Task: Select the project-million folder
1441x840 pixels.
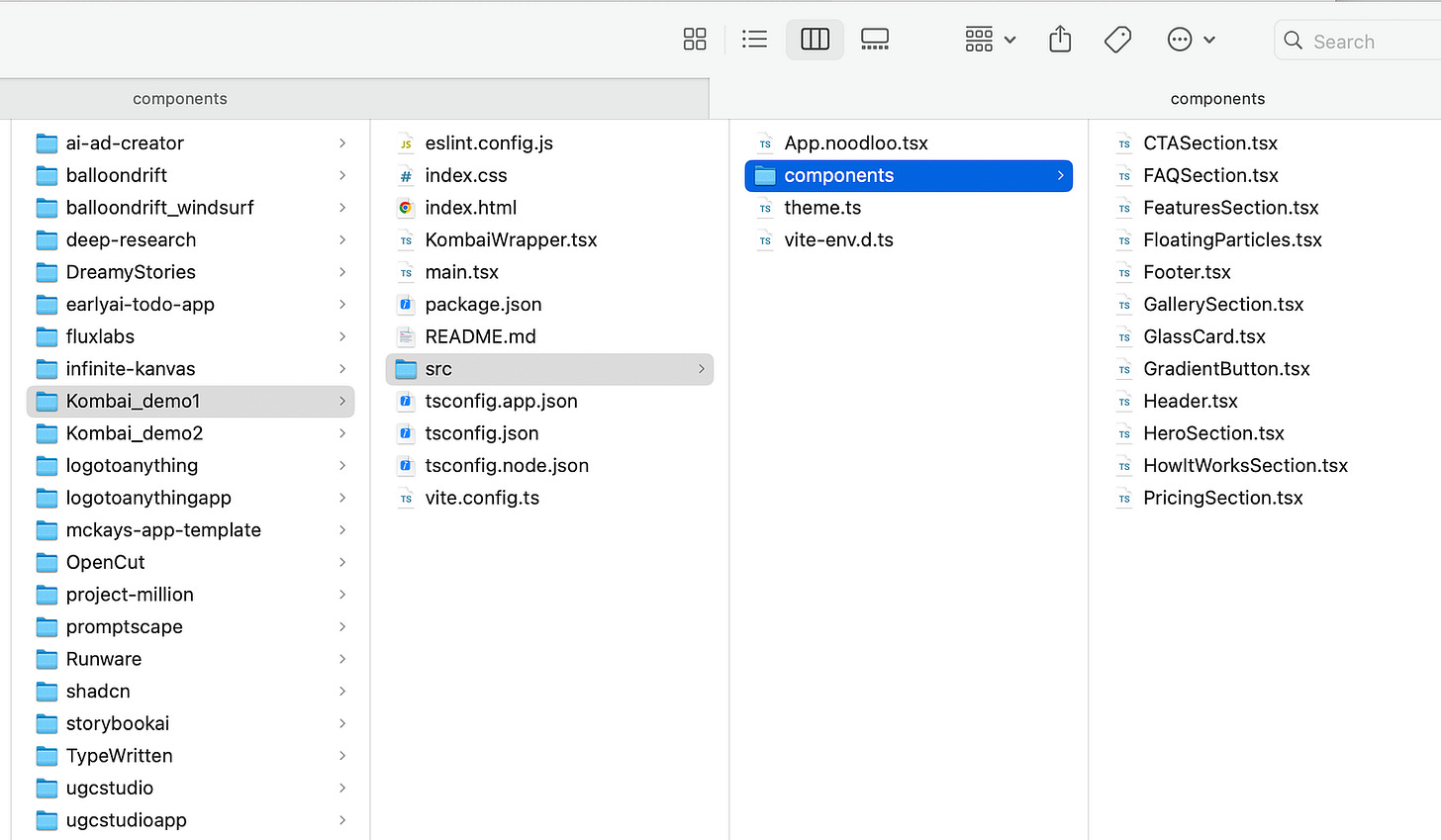Action: [190, 595]
